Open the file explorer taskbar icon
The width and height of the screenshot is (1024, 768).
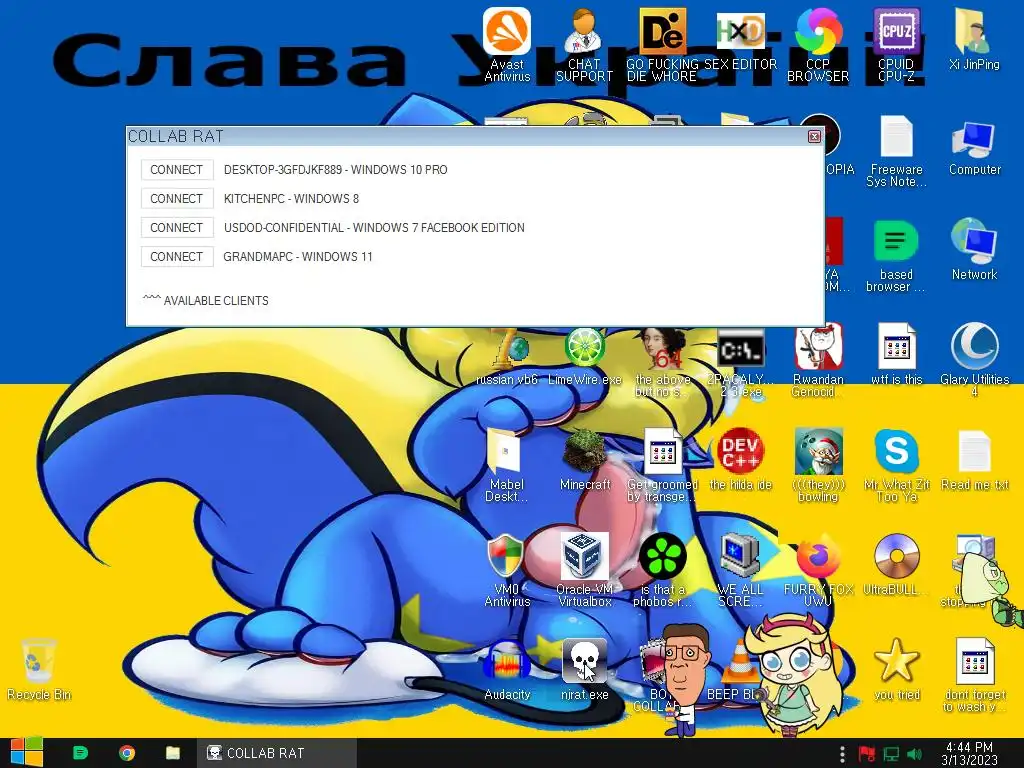pos(173,753)
